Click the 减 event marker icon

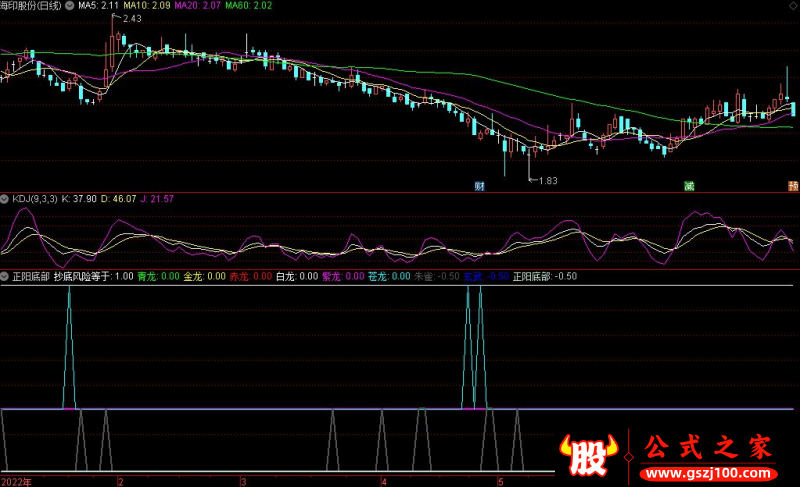[689, 186]
